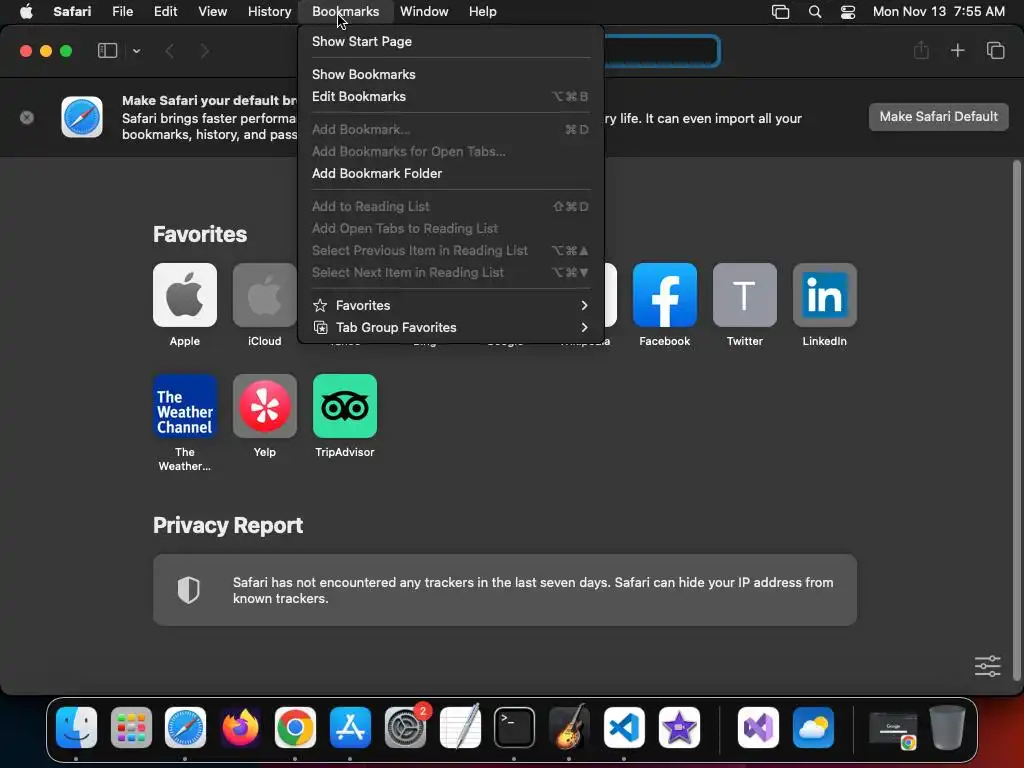The image size is (1024, 768).
Task: Open Start Page customization settings icon
Action: point(987,666)
